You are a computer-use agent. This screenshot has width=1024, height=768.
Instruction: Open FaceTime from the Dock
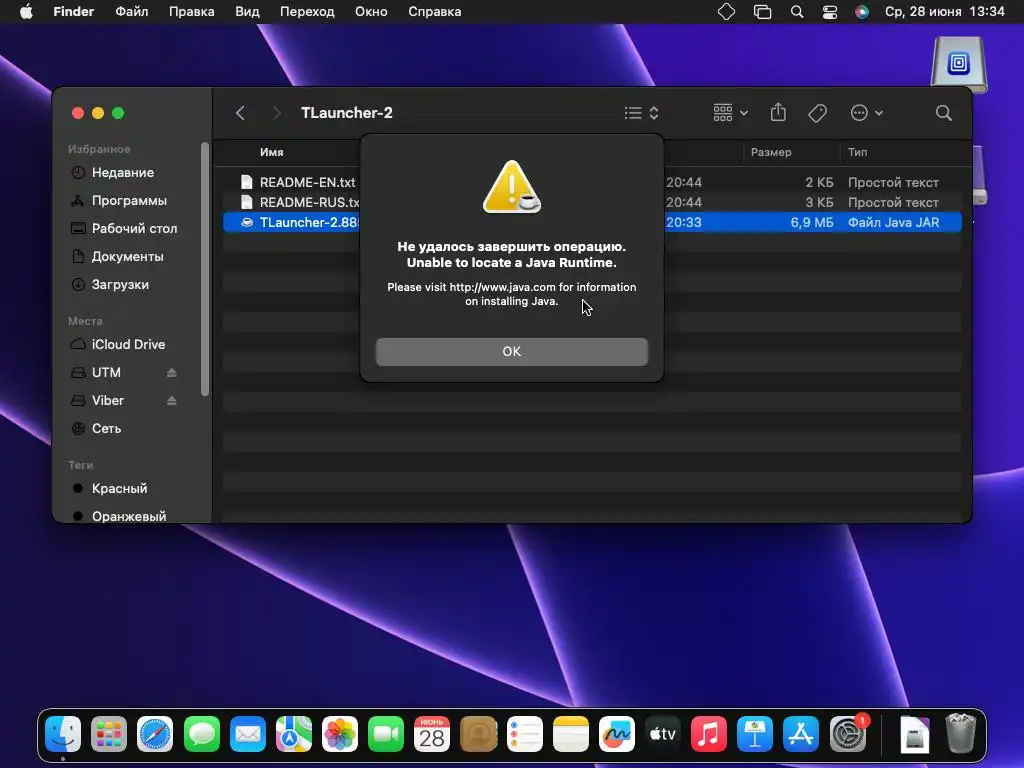click(386, 734)
